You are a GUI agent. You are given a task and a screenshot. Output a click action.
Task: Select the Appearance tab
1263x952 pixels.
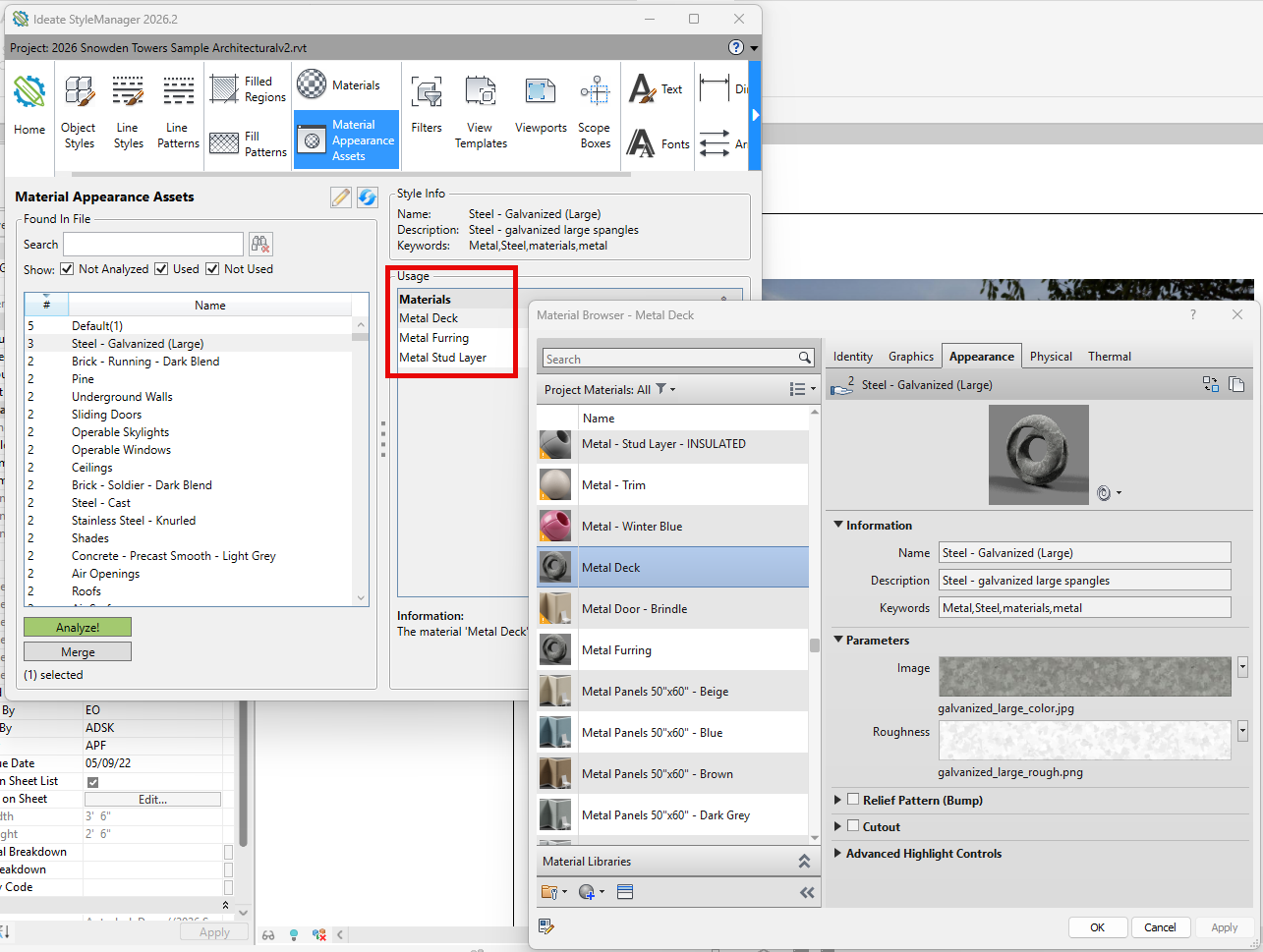pyautogui.click(x=982, y=357)
